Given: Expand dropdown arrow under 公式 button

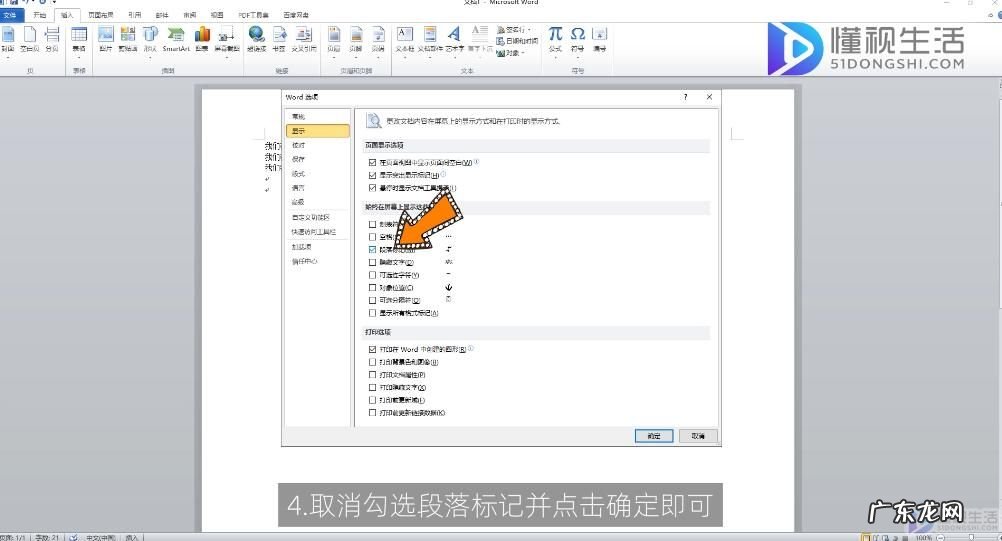Looking at the screenshot, I should 555,57.
